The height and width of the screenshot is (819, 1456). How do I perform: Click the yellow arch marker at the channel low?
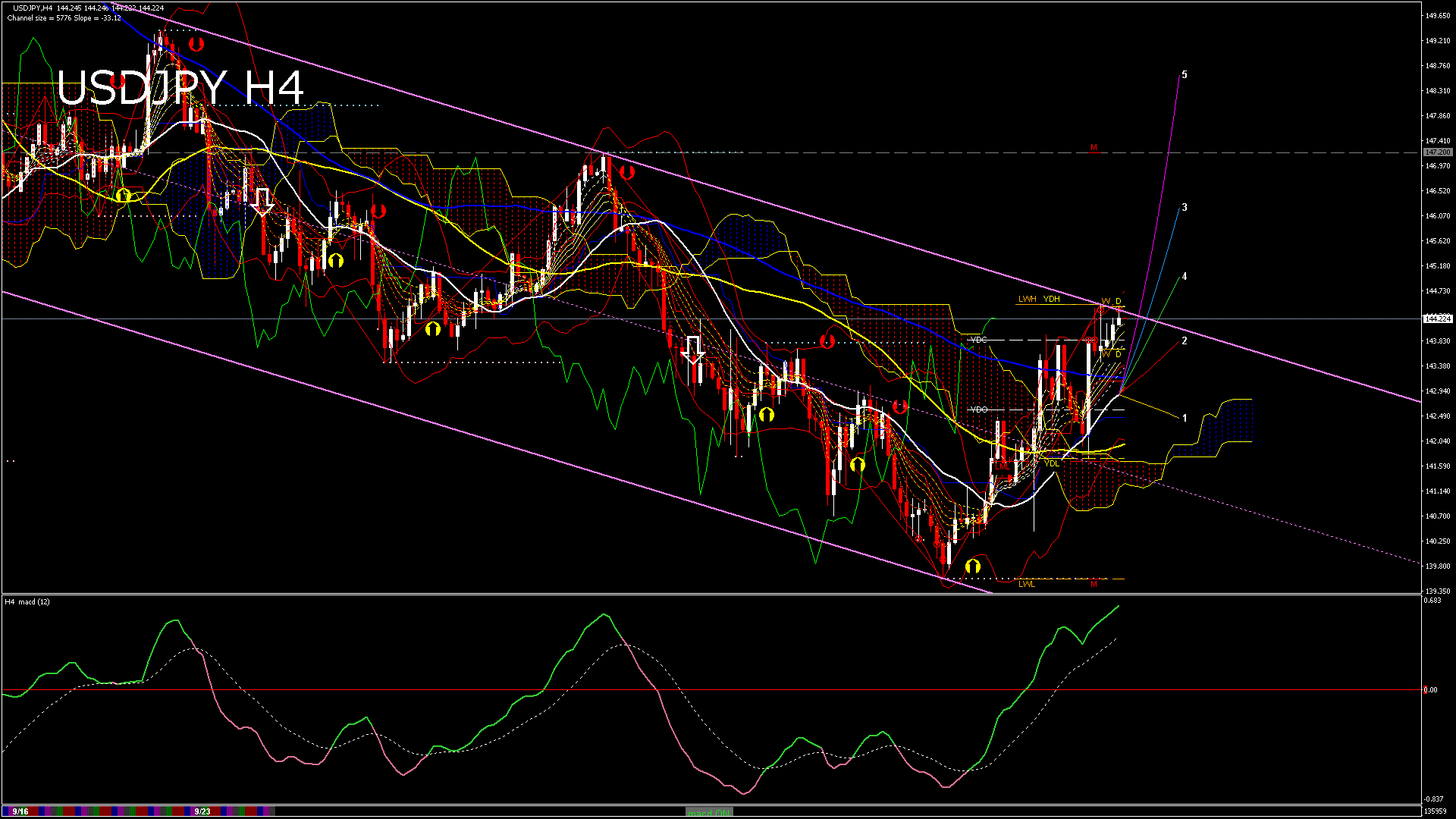click(x=972, y=566)
